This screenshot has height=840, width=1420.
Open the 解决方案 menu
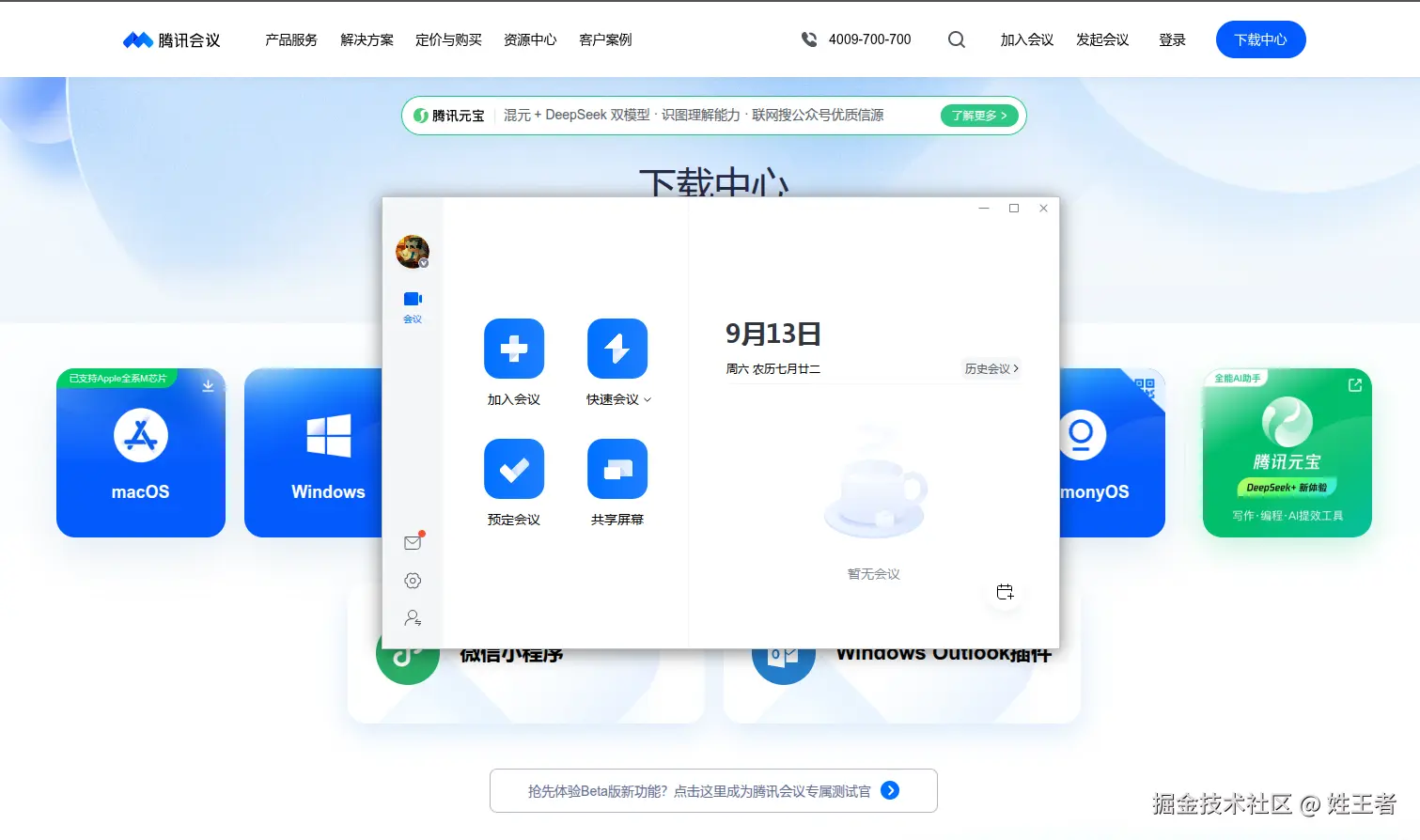[x=367, y=39]
